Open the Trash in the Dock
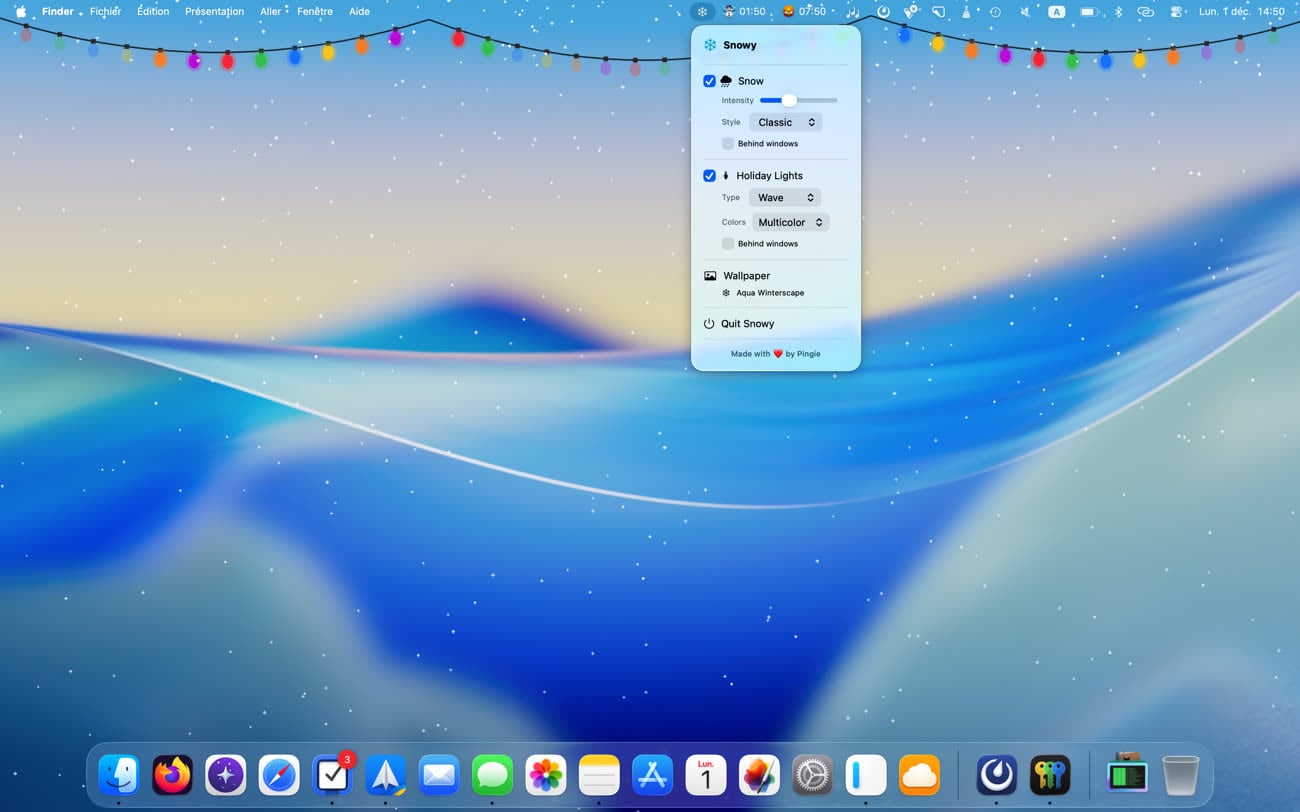Image resolution: width=1300 pixels, height=812 pixels. 1180,775
